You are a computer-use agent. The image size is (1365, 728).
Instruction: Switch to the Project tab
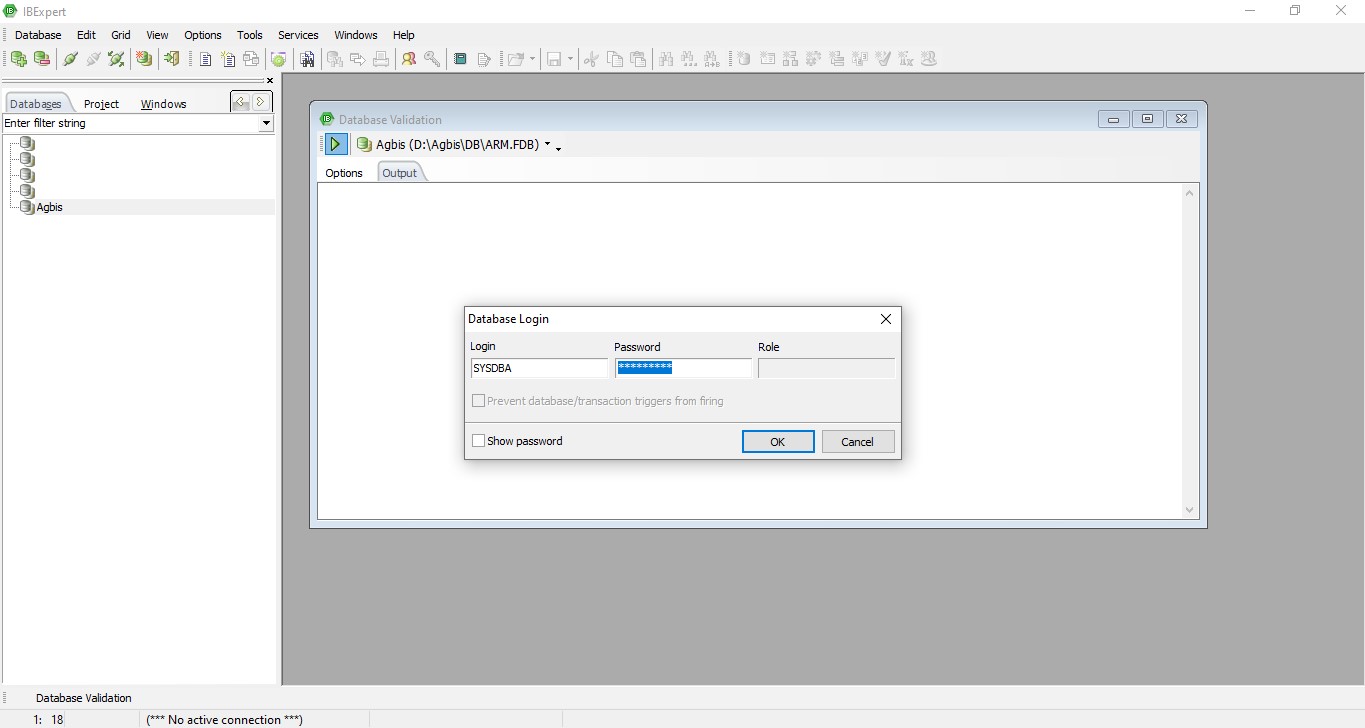[x=101, y=104]
